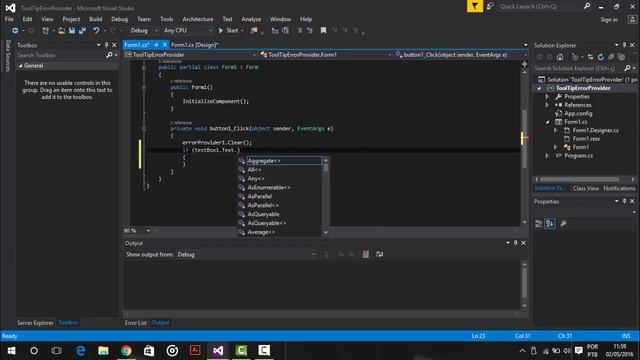Click the Clear All output icon
Screen dimensions: 640x360
coord(365,254)
